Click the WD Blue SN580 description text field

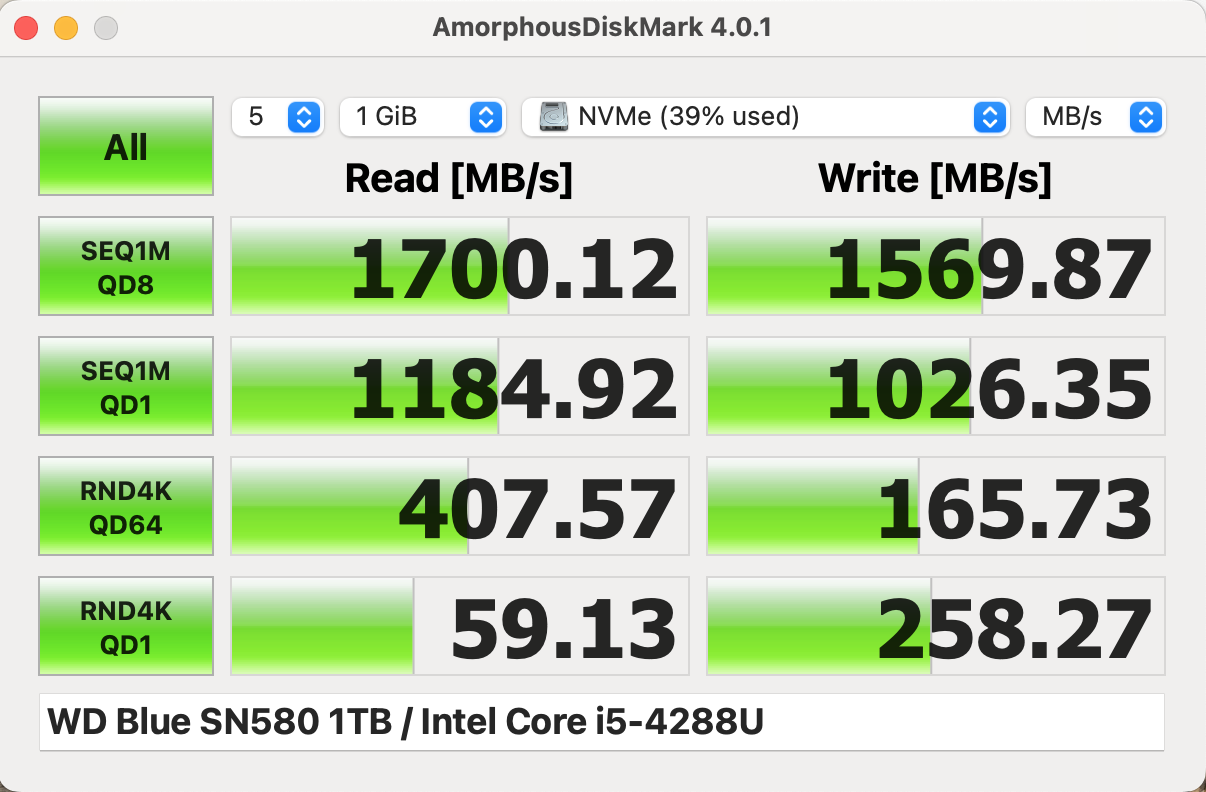(601, 722)
